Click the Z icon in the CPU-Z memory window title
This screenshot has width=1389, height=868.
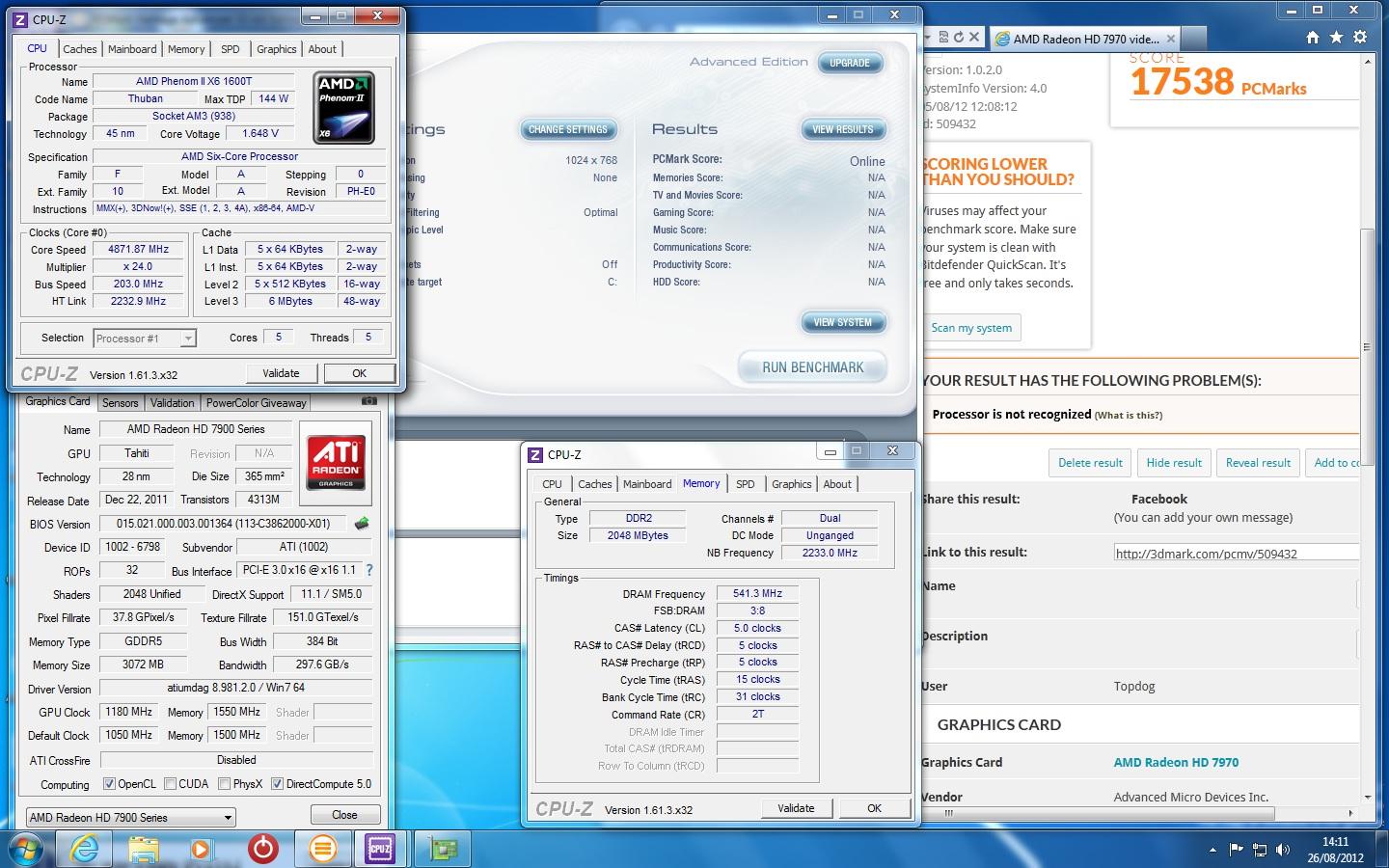[535, 454]
